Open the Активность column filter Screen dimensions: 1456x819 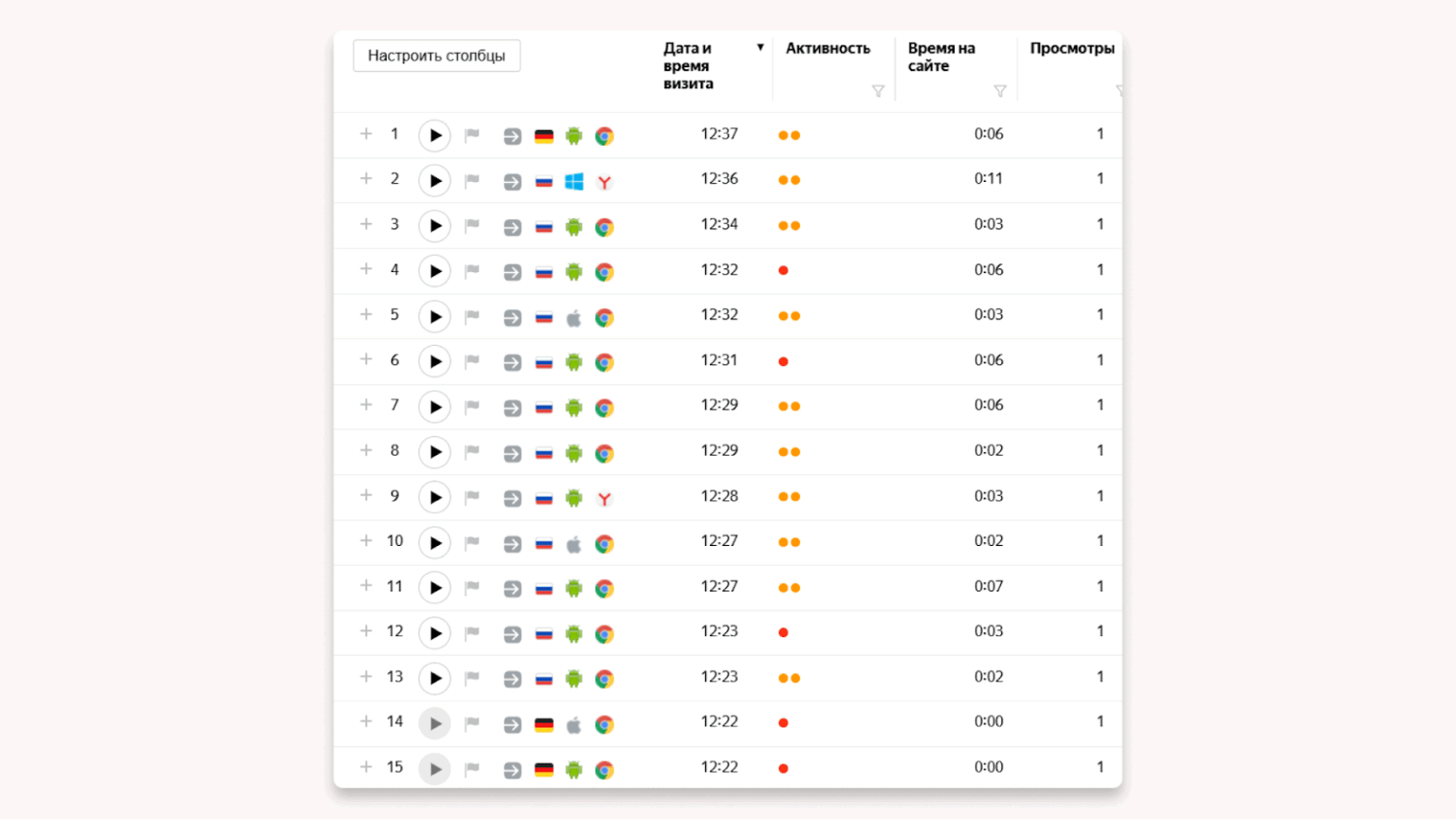pyautogui.click(x=878, y=91)
